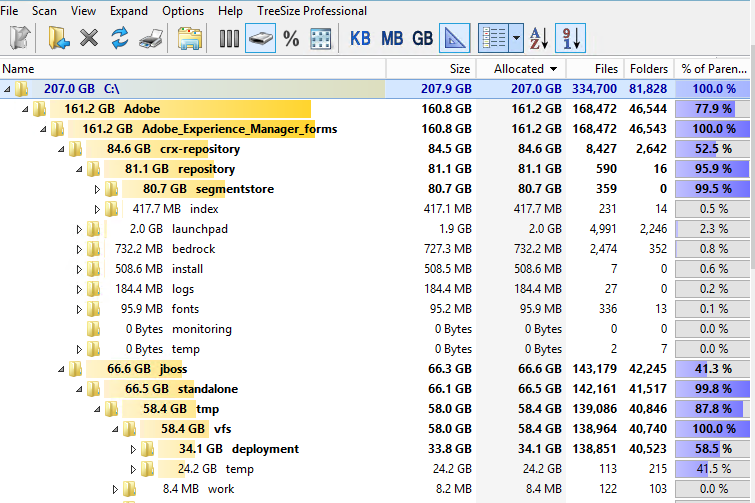
Task: Click the Select Directory folder icon
Action: [59, 38]
